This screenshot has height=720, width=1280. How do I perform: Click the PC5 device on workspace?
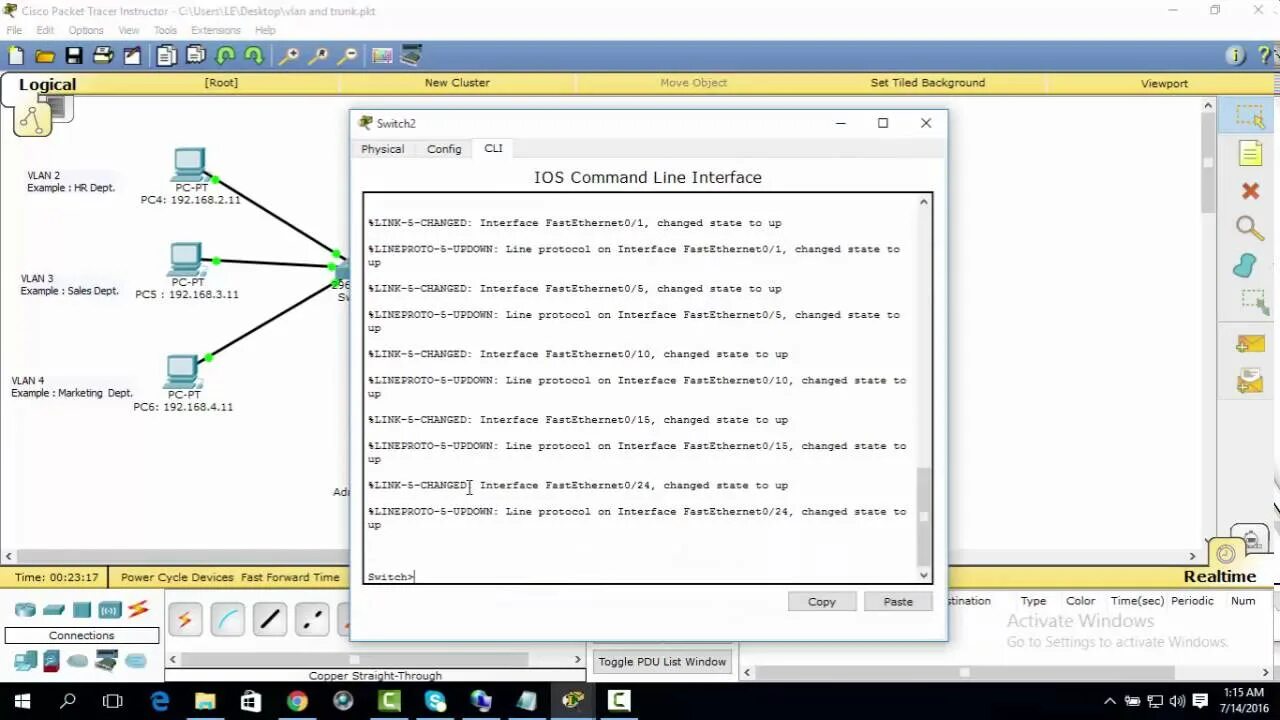[186, 260]
